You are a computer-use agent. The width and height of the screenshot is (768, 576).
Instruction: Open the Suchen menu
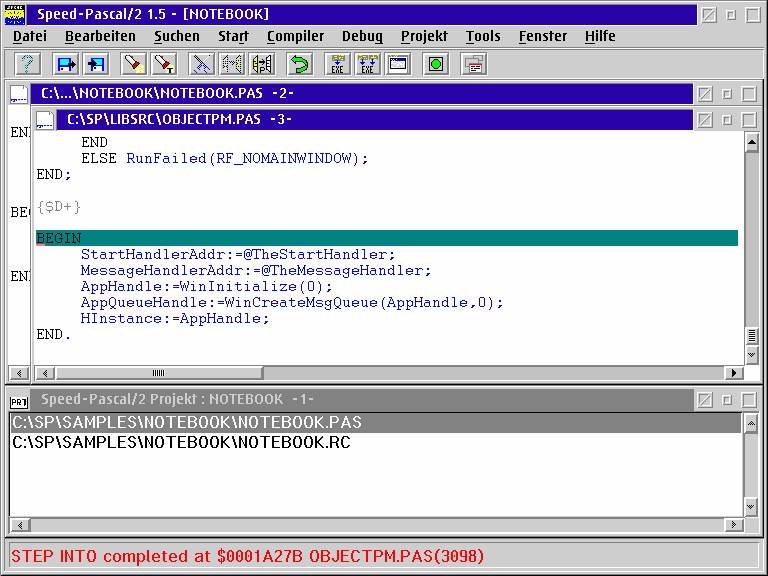click(177, 36)
